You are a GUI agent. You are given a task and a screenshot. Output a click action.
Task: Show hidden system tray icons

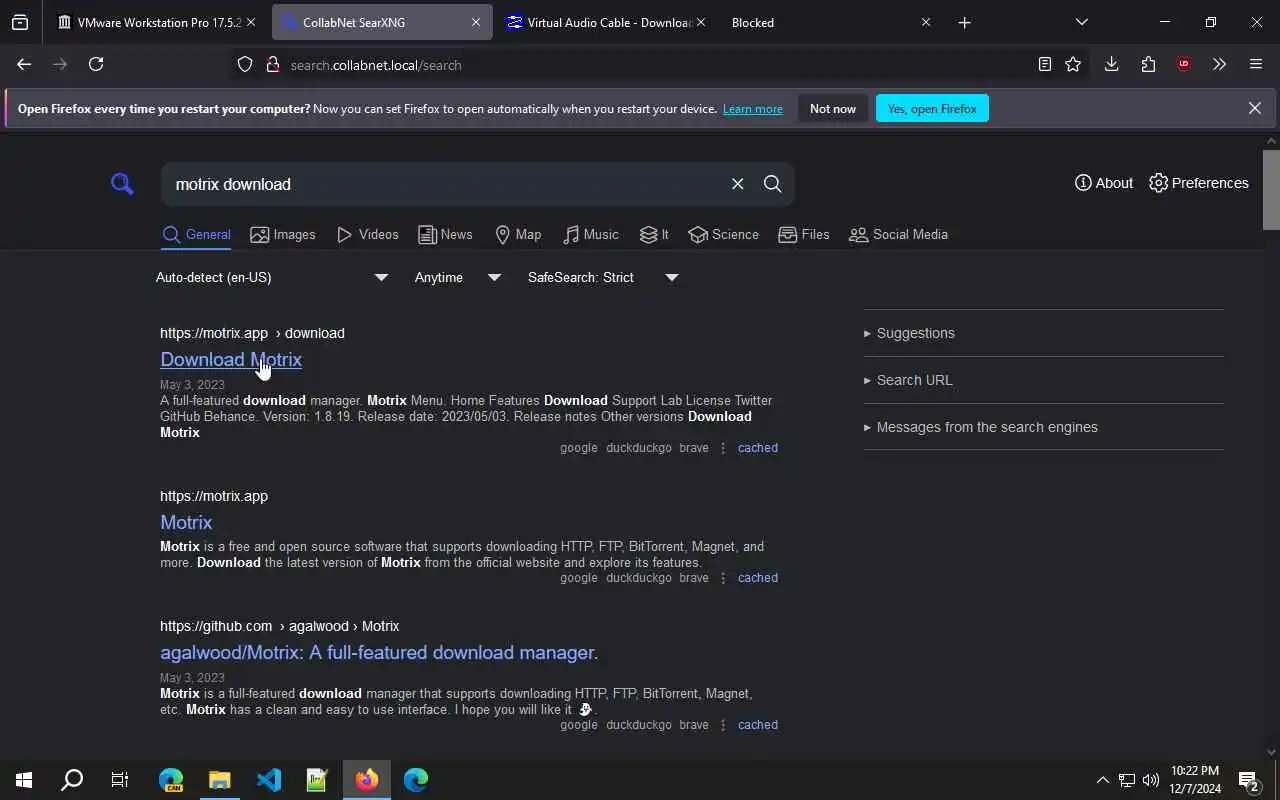click(1102, 780)
